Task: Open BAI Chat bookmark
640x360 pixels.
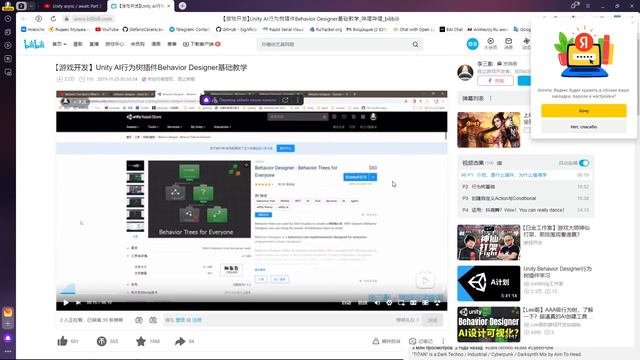Action: (x=451, y=29)
